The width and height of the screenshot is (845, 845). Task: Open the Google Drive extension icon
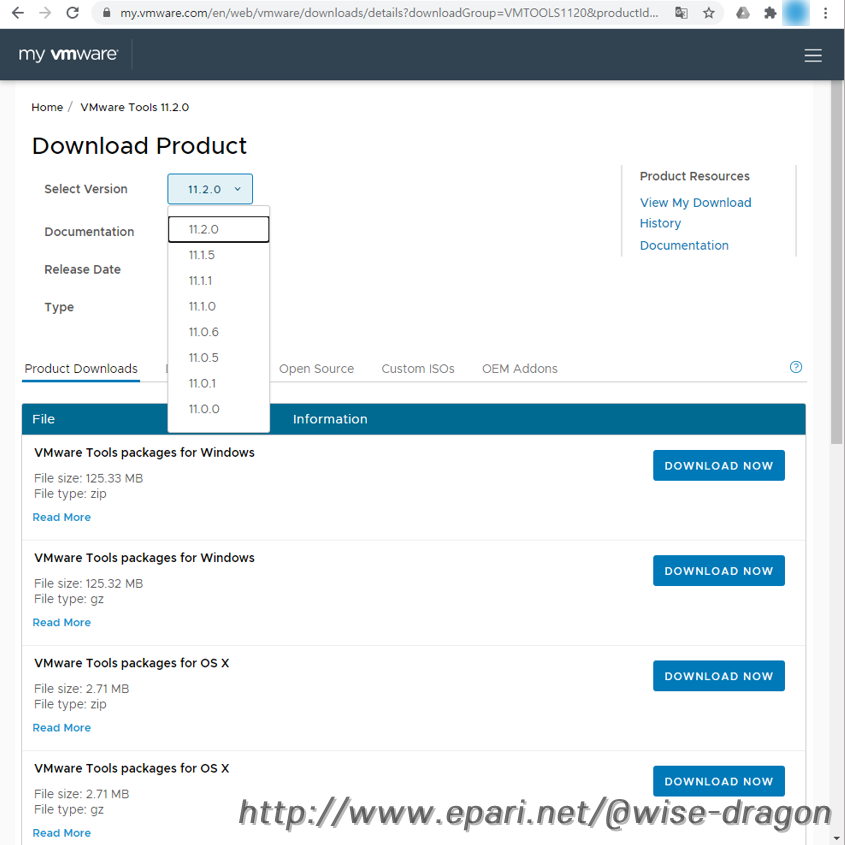[743, 13]
